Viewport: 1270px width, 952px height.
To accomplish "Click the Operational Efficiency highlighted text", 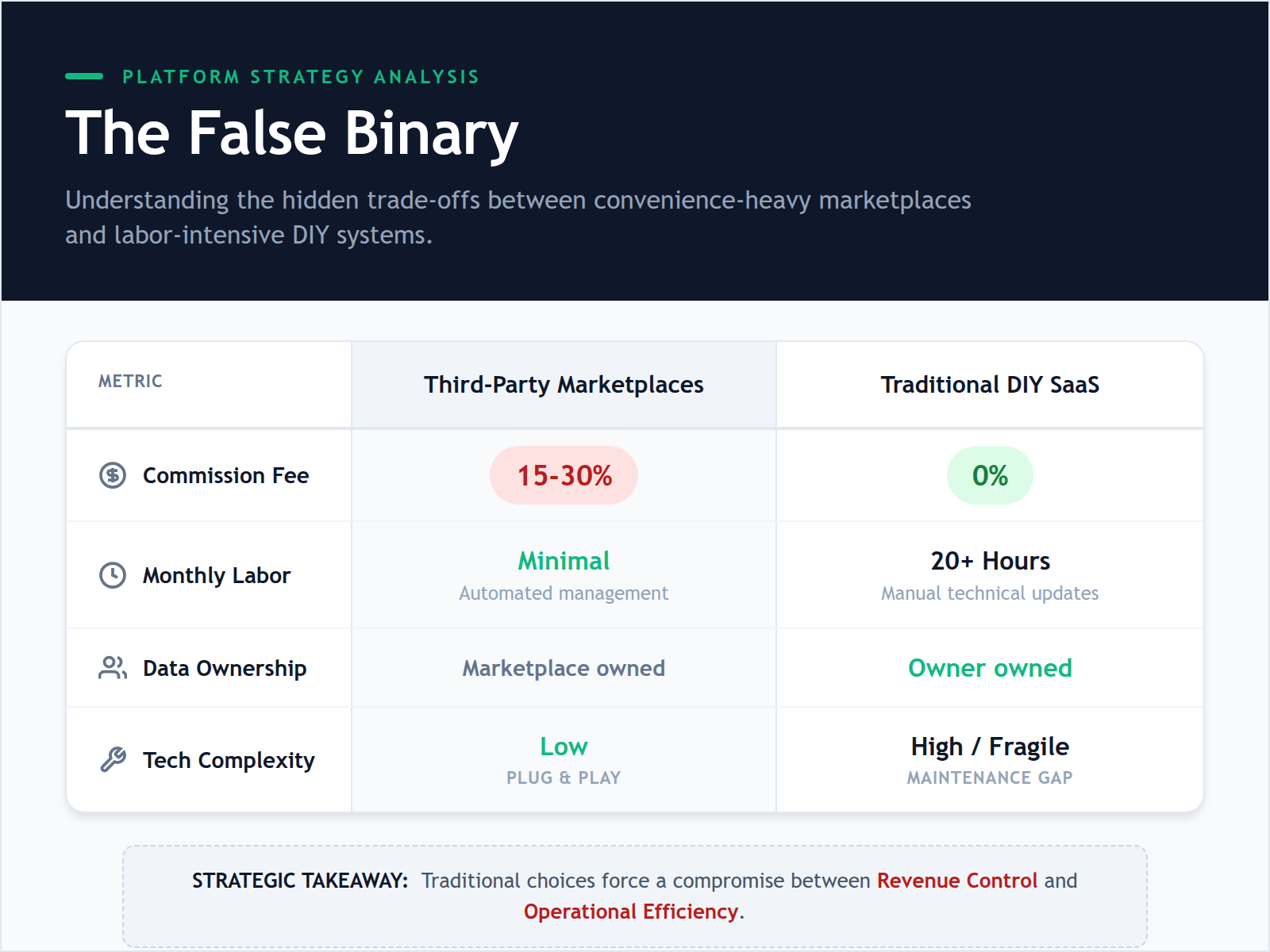I will 631,912.
